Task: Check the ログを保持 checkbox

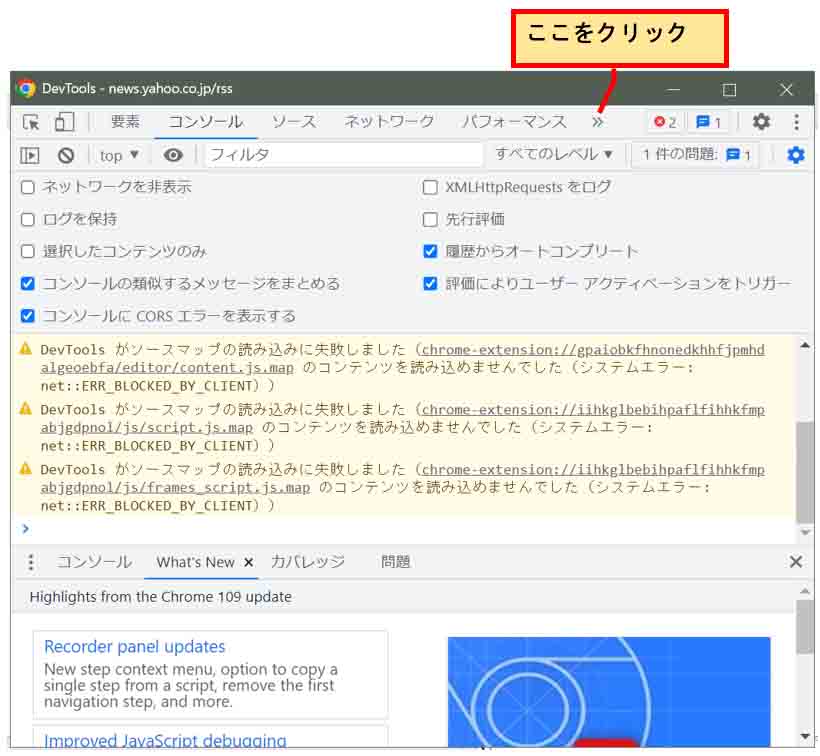Action: [28, 220]
